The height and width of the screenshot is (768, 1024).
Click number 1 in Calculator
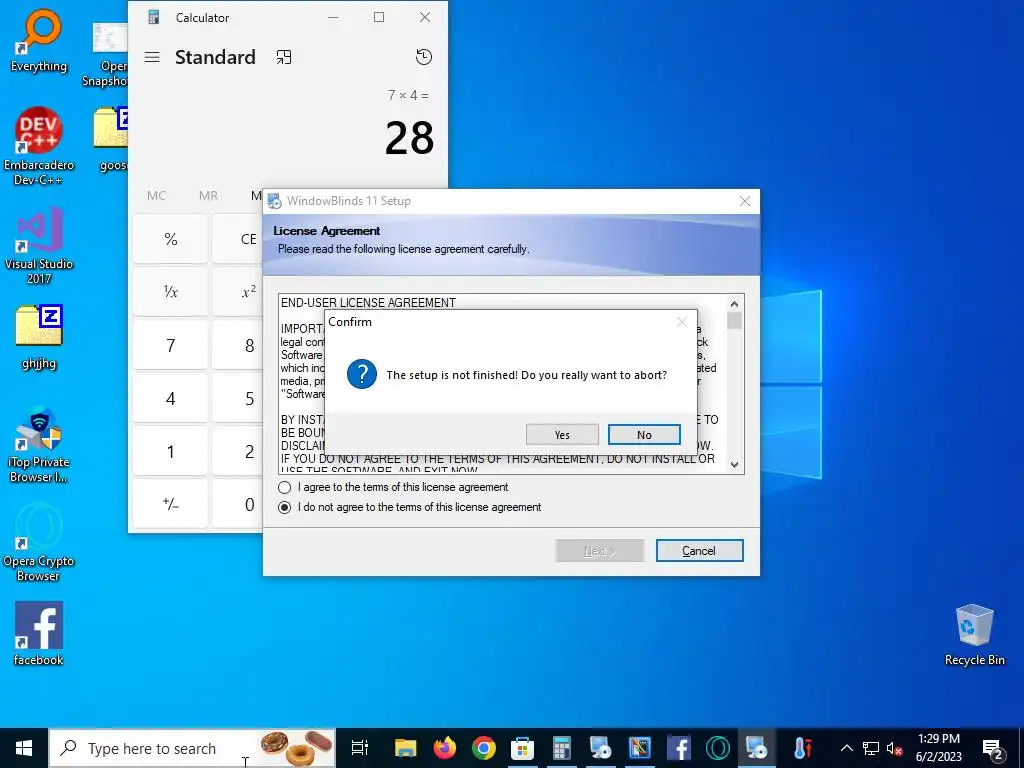(x=170, y=451)
